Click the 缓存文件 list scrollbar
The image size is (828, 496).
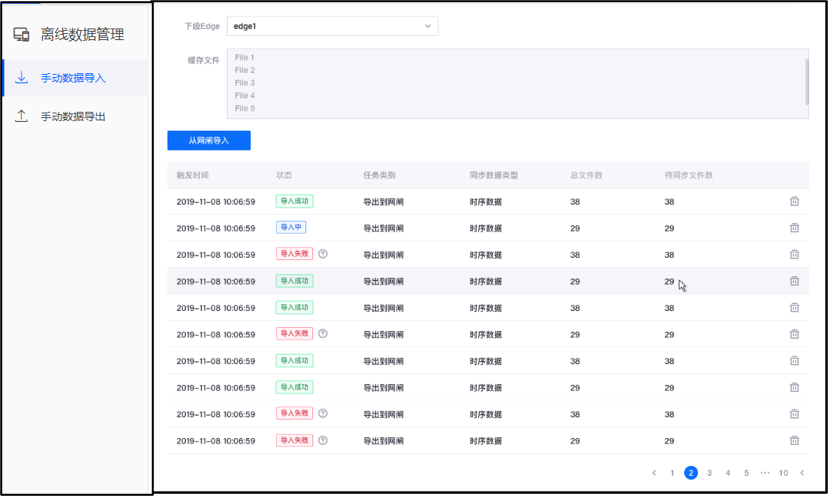click(x=806, y=80)
